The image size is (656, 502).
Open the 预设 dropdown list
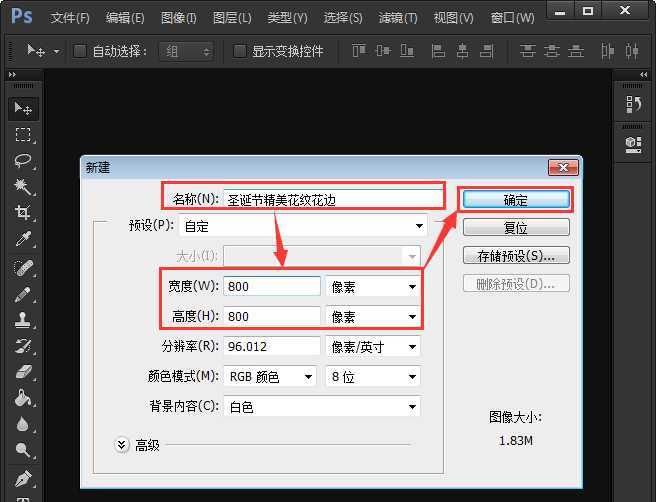click(x=303, y=226)
